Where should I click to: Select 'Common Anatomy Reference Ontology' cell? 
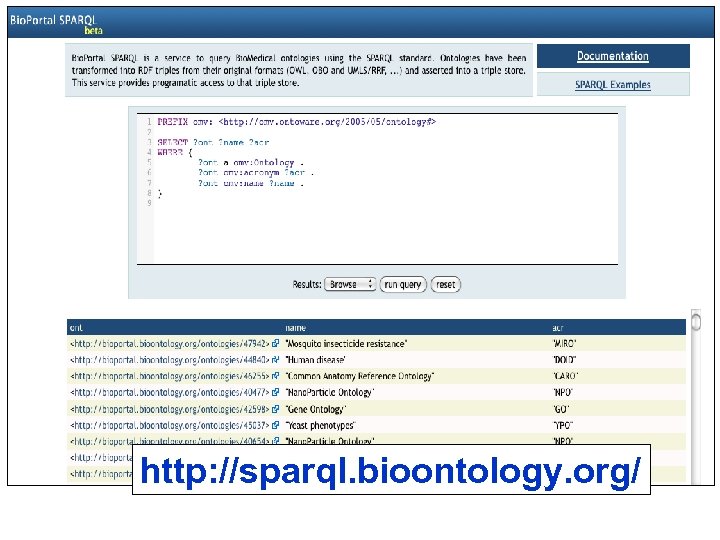tap(360, 376)
